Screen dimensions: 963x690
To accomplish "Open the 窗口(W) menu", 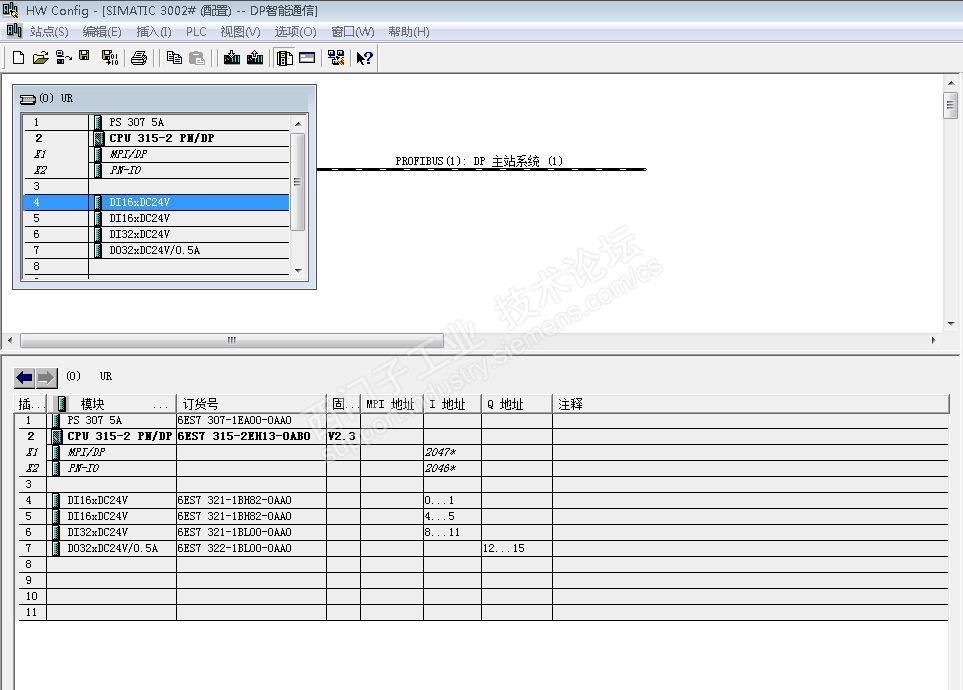I will [x=353, y=31].
